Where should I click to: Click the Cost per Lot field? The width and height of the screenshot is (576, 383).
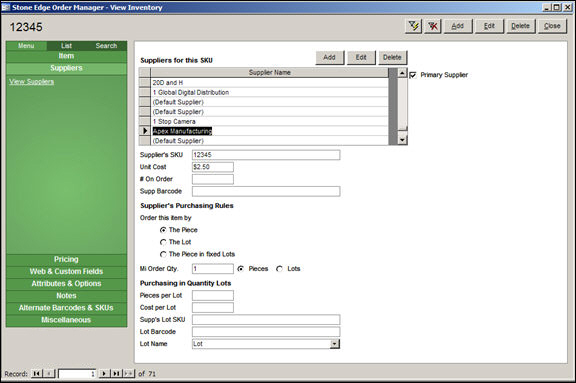[213, 308]
